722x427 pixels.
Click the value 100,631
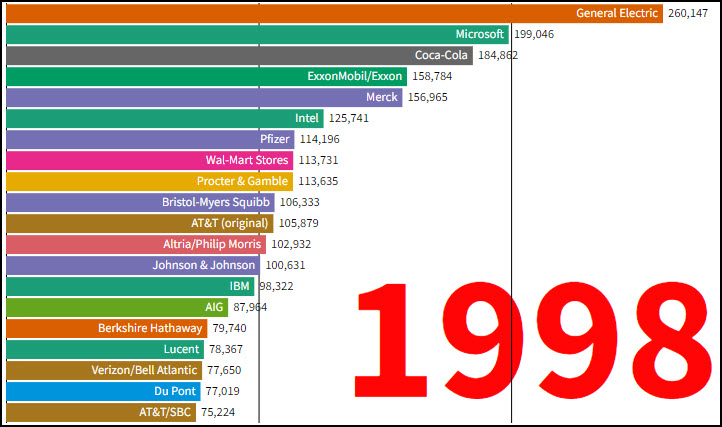[x=285, y=265]
